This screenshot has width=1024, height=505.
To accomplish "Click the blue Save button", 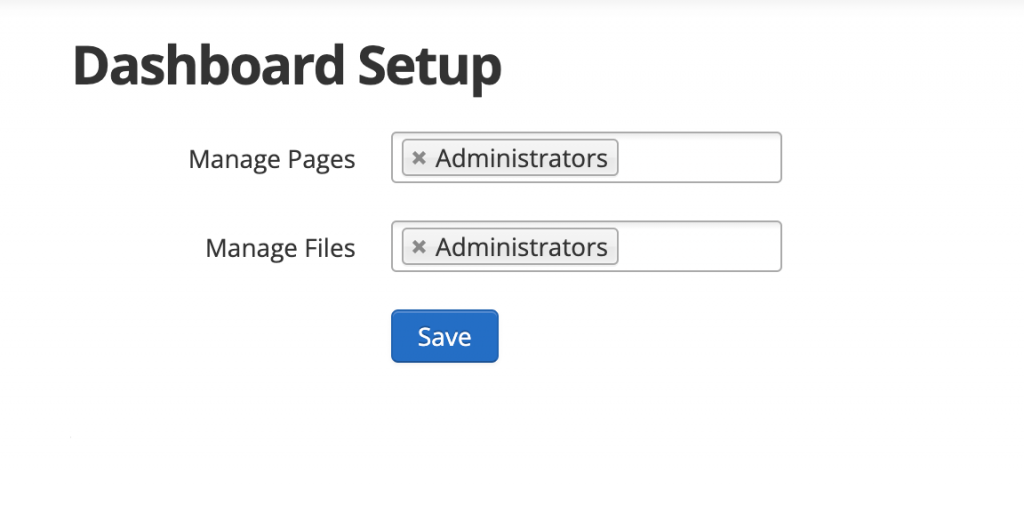I will point(444,336).
